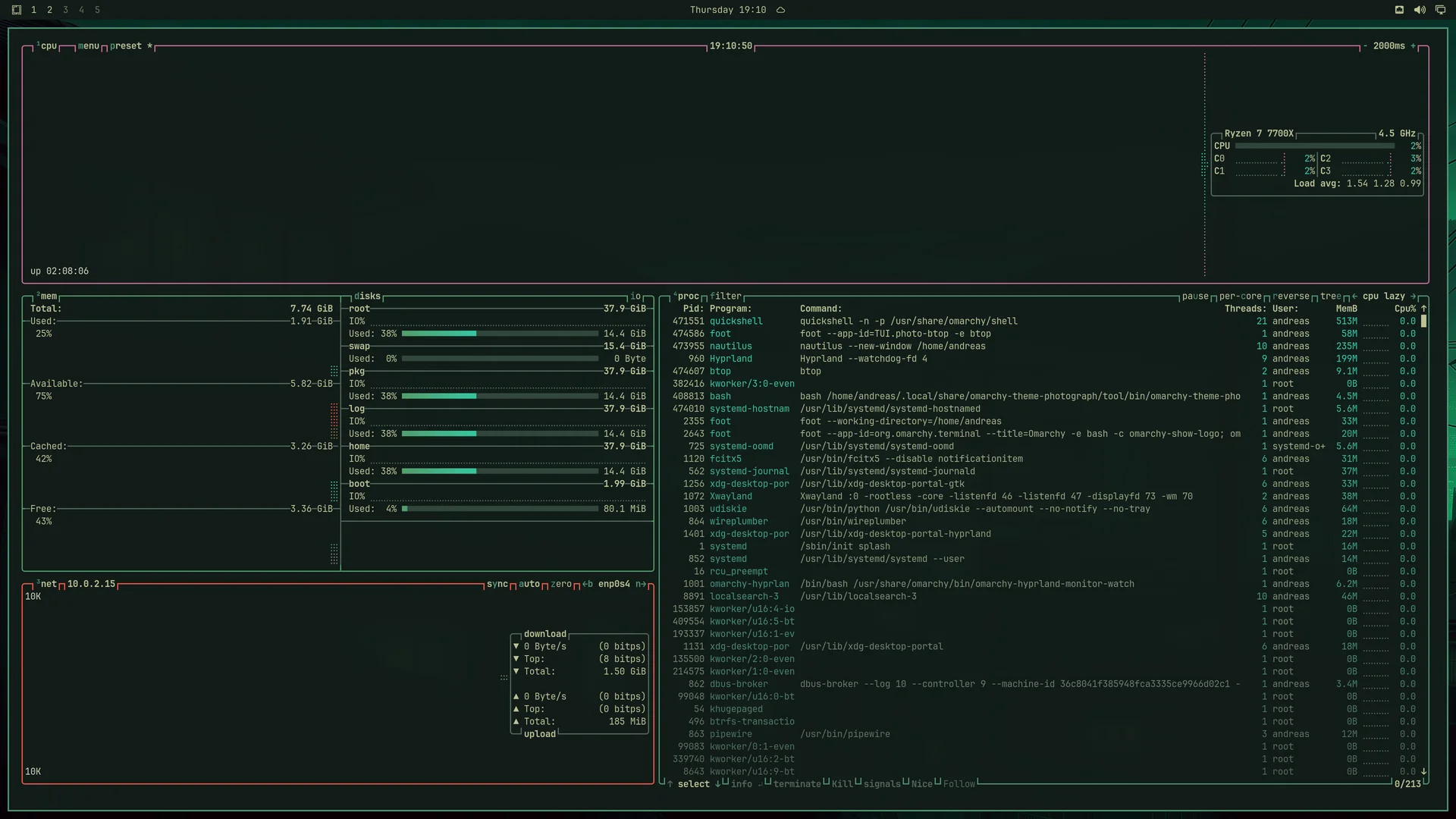Toggle auto scaling in net panel
1456x819 pixels.
click(x=529, y=584)
